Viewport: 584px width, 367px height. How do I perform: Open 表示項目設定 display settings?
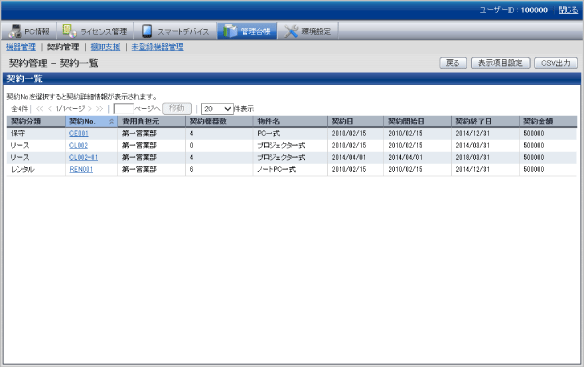(x=501, y=63)
